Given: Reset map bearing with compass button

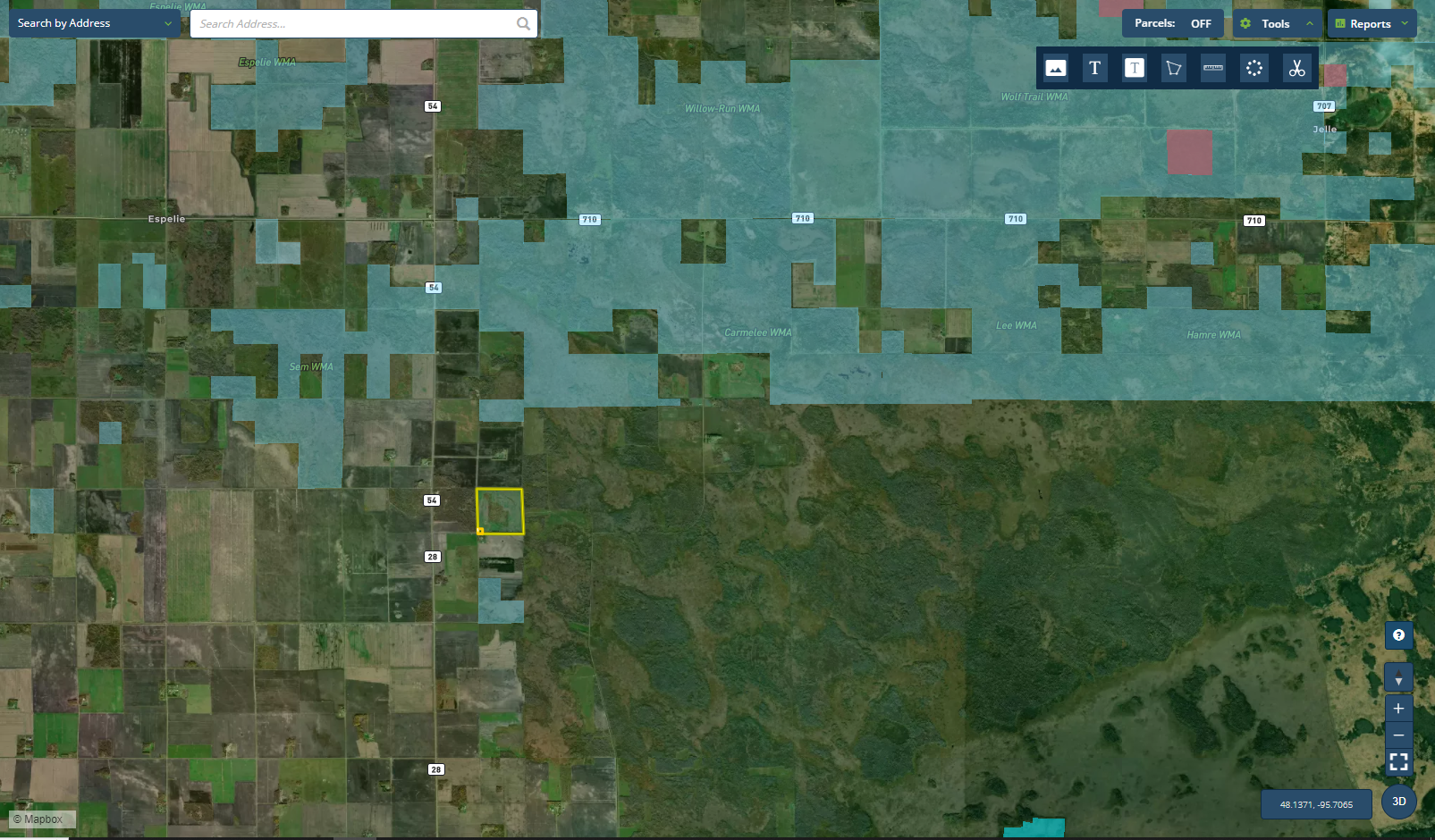Looking at the screenshot, I should tap(1398, 677).
